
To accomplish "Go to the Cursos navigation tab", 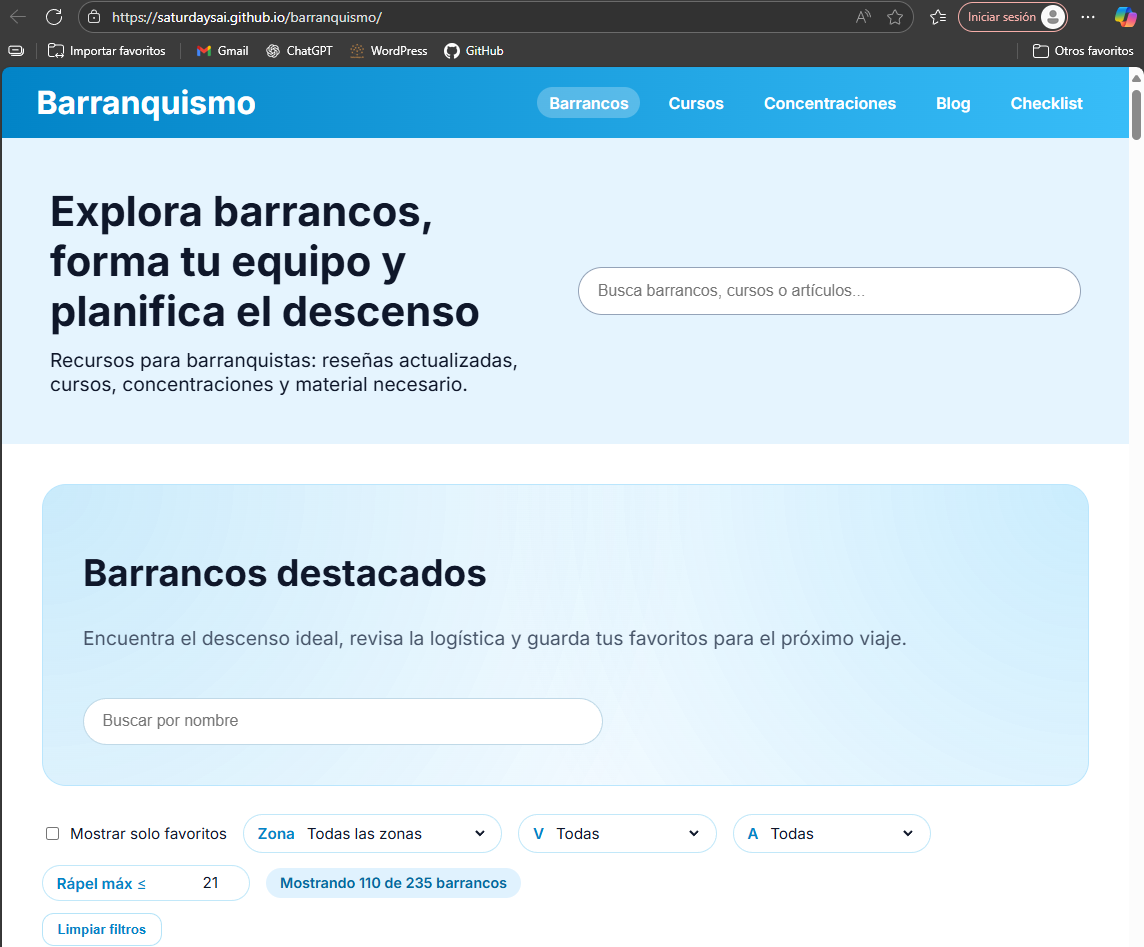I will point(696,103).
